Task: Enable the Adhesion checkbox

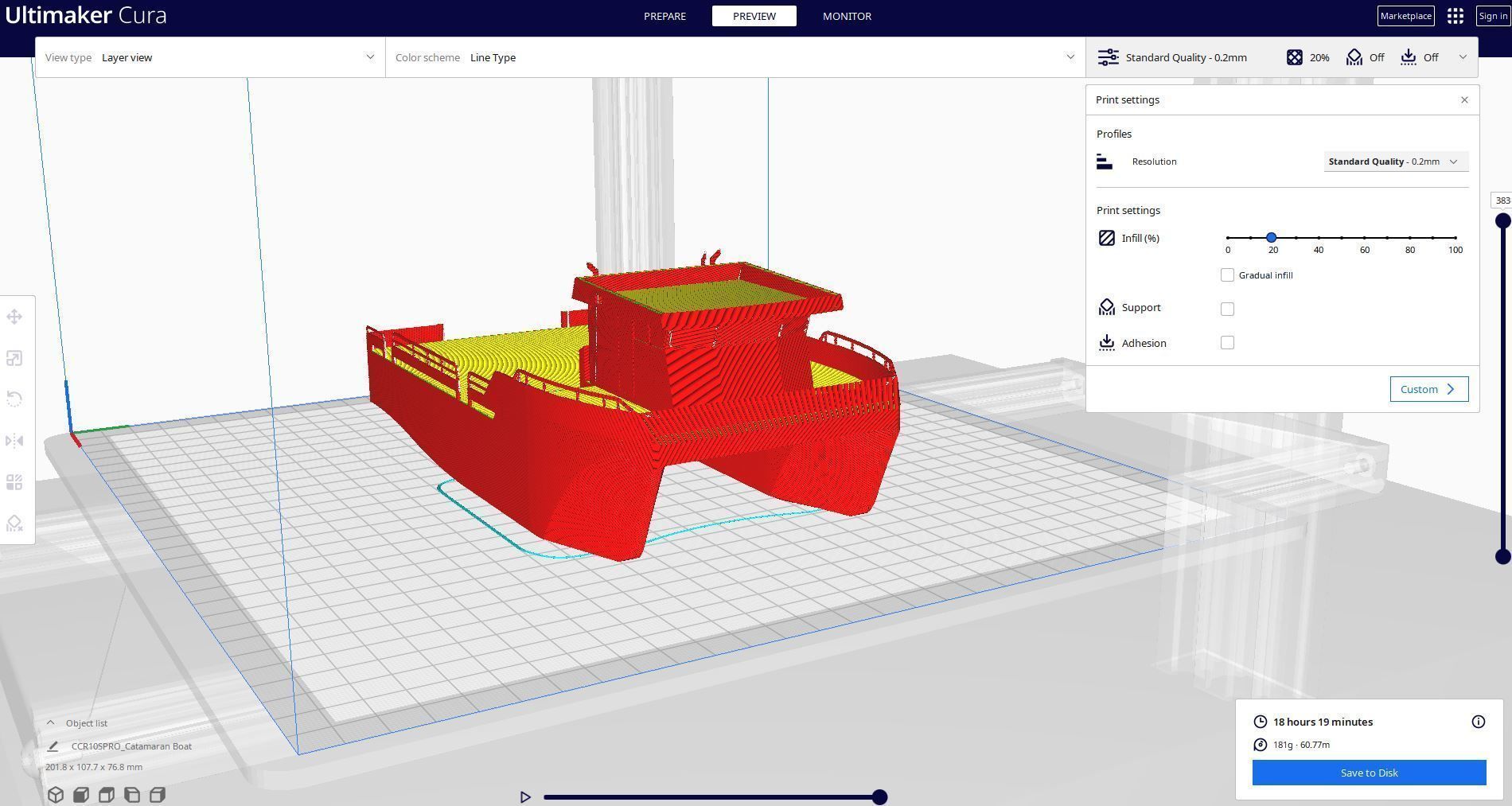Action: [1227, 343]
